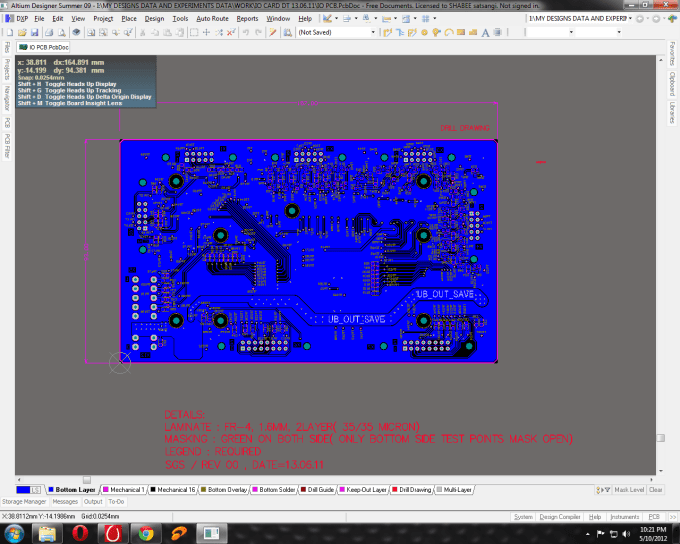
Task: Select the Keep-Out Layer tab
Action: tap(363, 490)
